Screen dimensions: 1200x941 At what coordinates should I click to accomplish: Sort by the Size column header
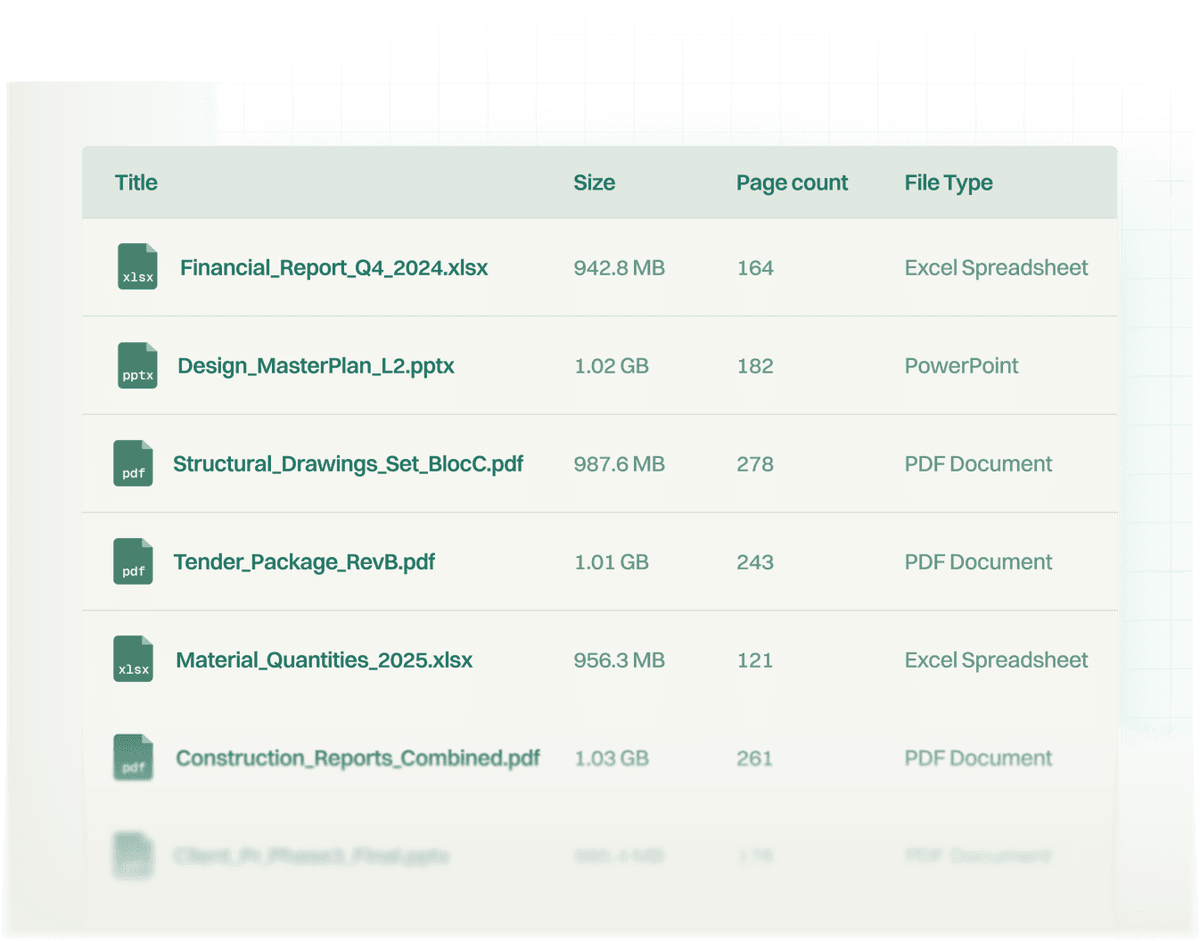(x=594, y=182)
